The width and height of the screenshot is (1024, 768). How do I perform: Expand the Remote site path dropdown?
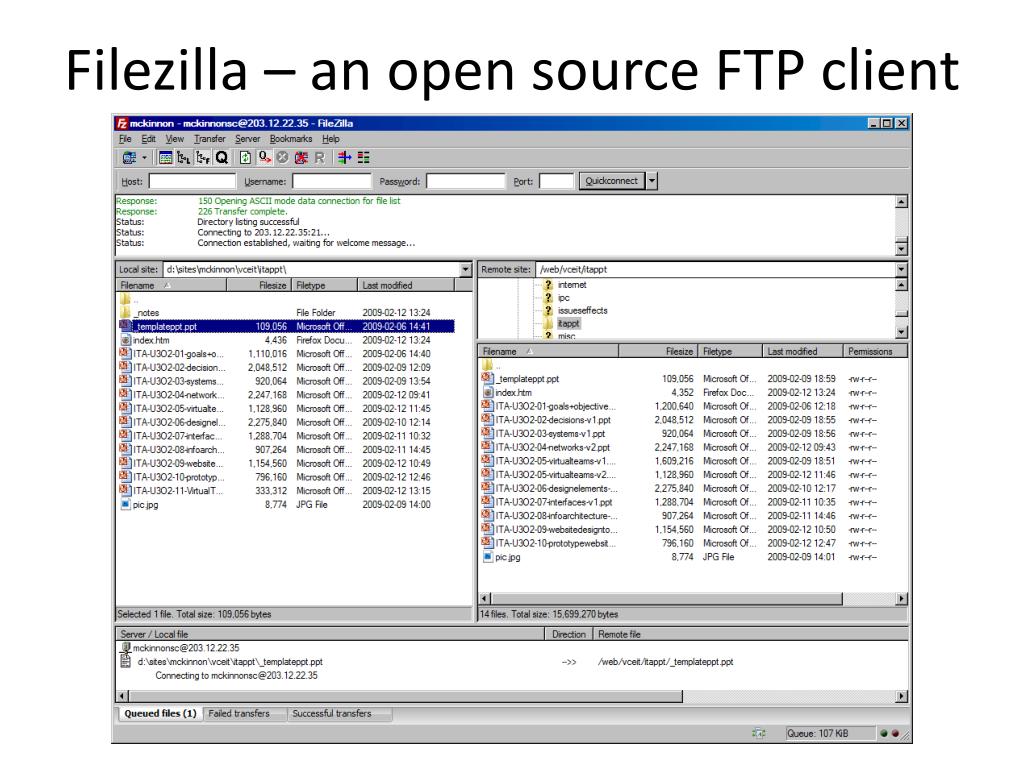(x=901, y=269)
